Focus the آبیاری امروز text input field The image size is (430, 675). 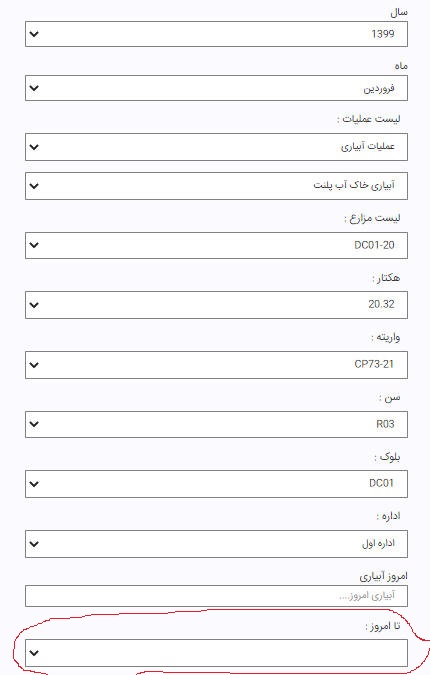(216, 596)
